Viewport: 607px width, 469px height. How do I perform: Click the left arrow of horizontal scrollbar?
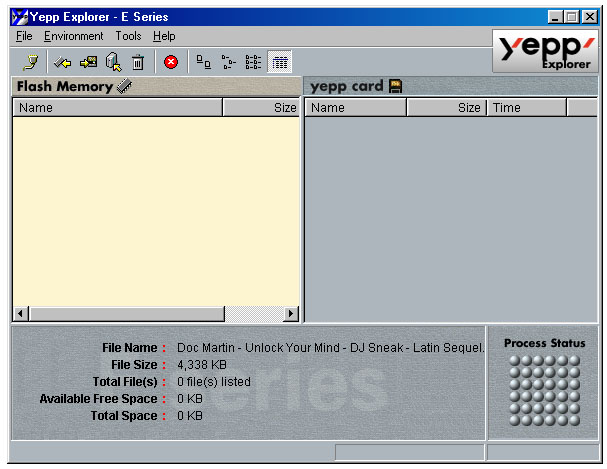pyautogui.click(x=21, y=313)
